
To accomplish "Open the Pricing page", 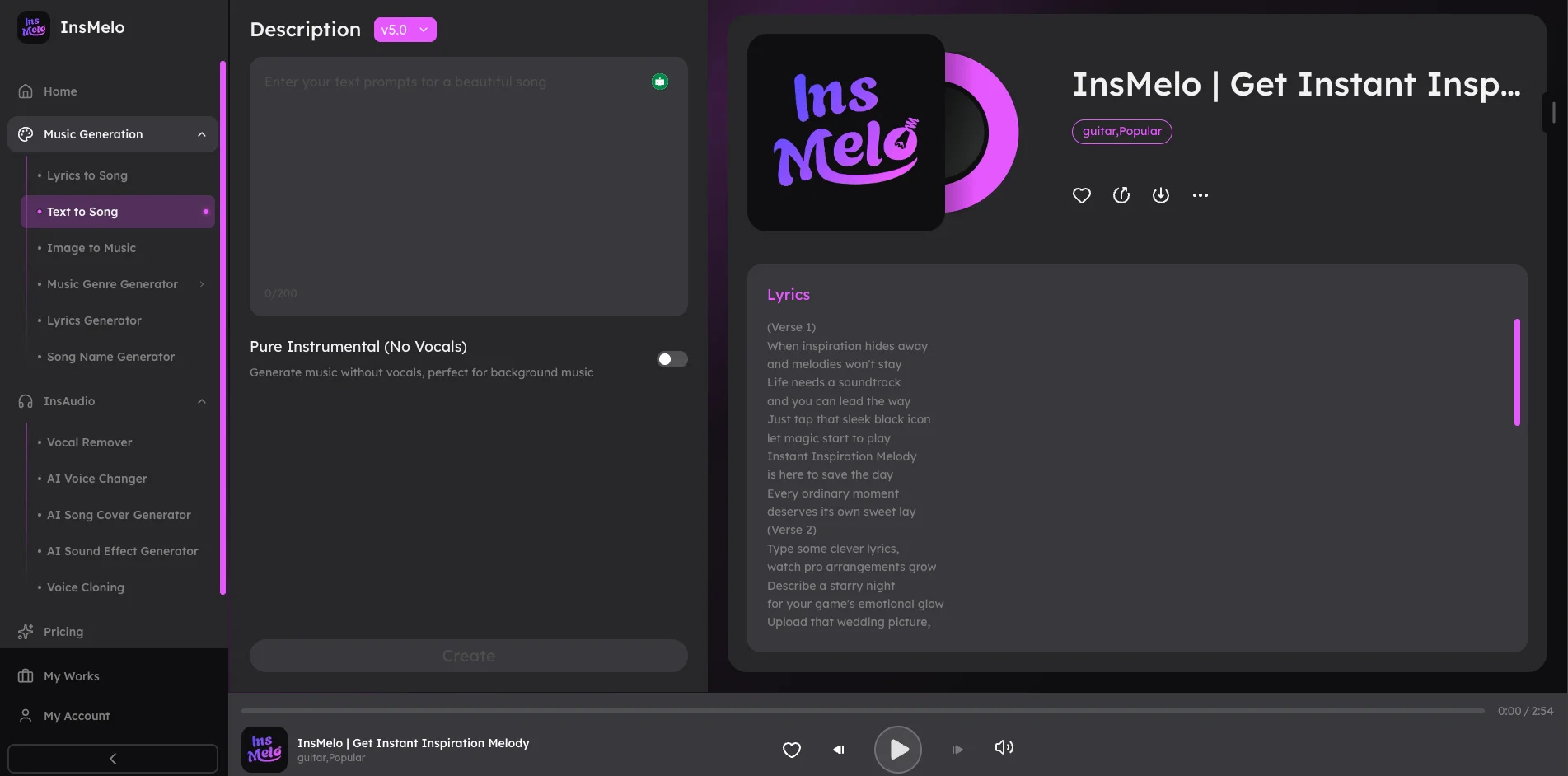I will (x=63, y=632).
